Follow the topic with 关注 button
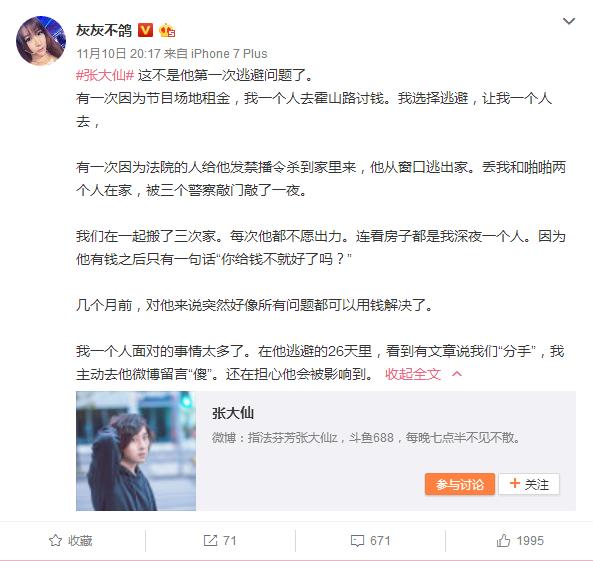This screenshot has height=561, width=593. click(x=529, y=484)
